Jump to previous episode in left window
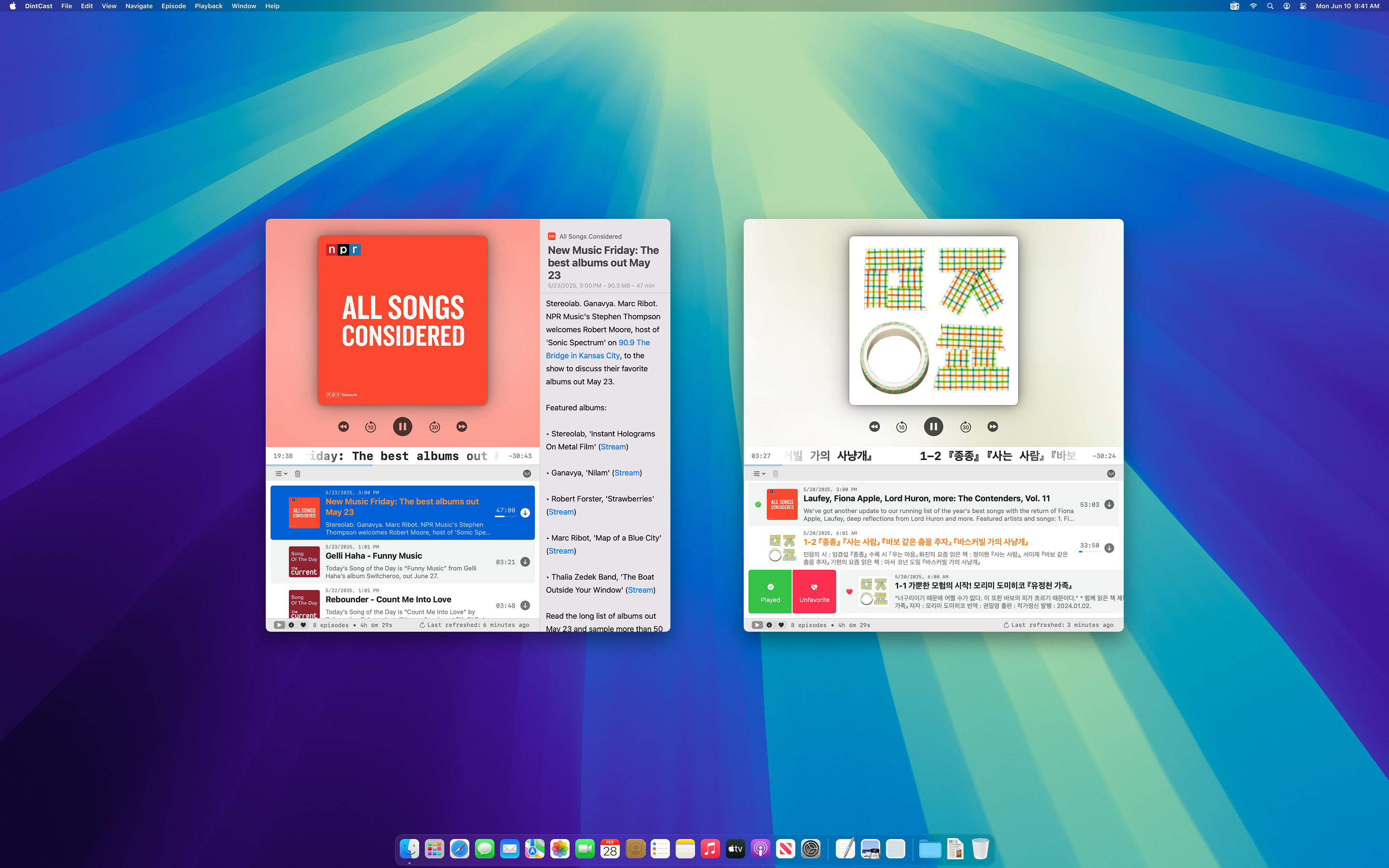This screenshot has width=1389, height=868. 343,427
